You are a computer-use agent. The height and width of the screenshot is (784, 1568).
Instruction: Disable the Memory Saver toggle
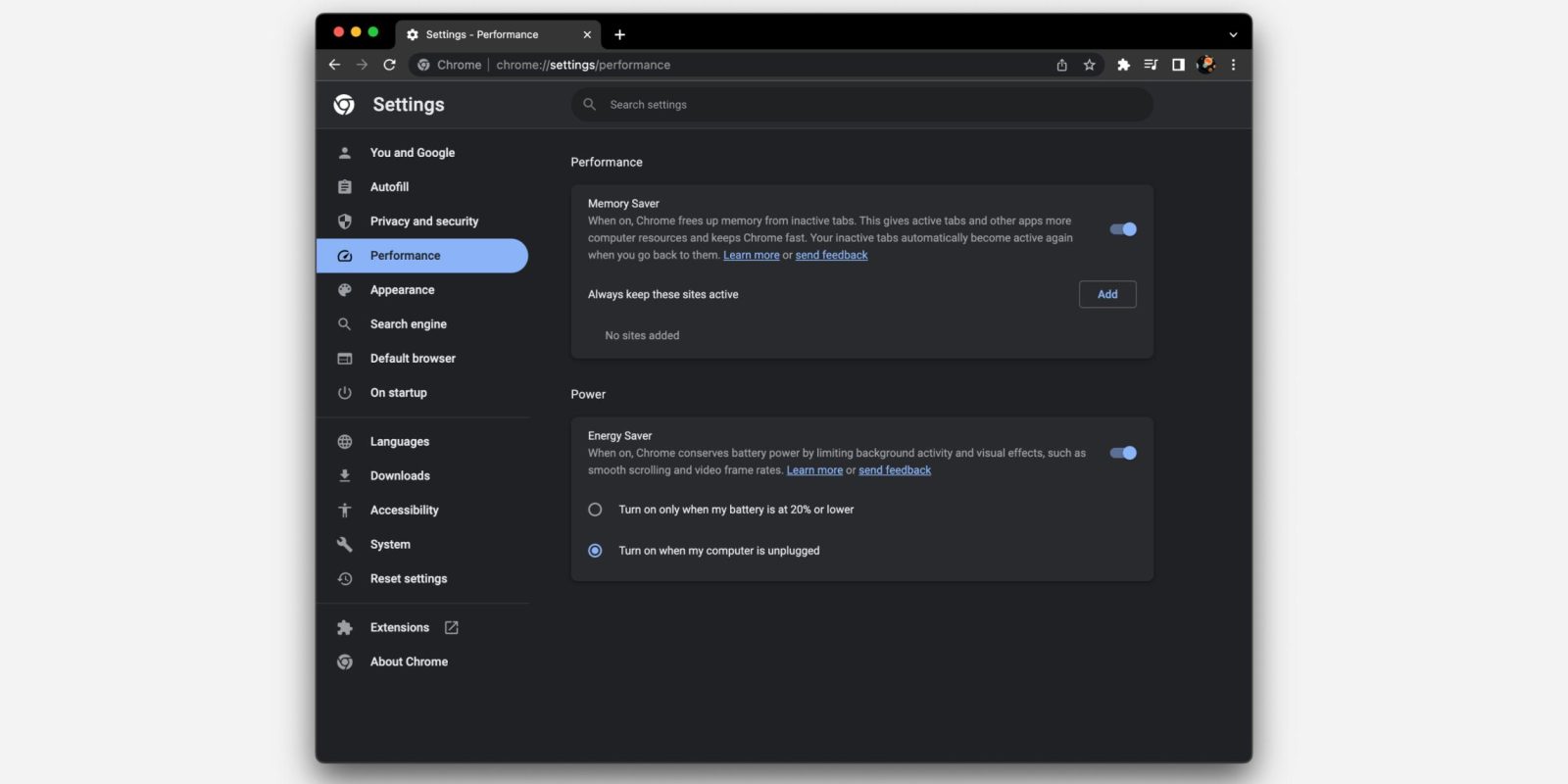[x=1123, y=229]
